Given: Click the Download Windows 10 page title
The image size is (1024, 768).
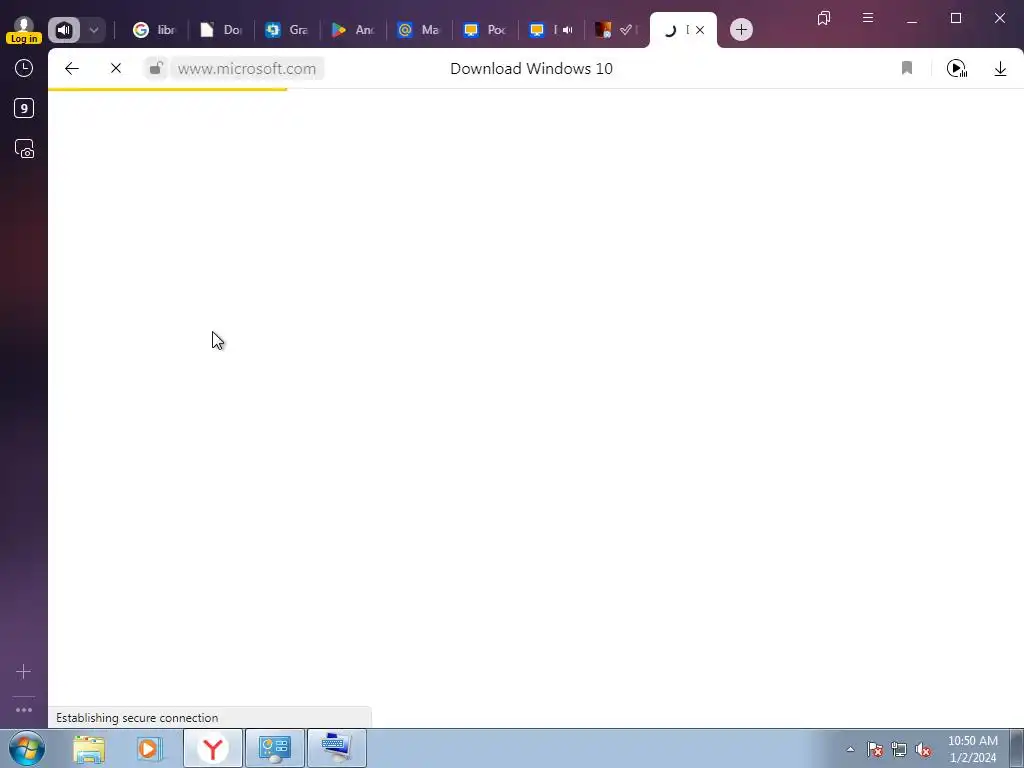Looking at the screenshot, I should point(532,69).
